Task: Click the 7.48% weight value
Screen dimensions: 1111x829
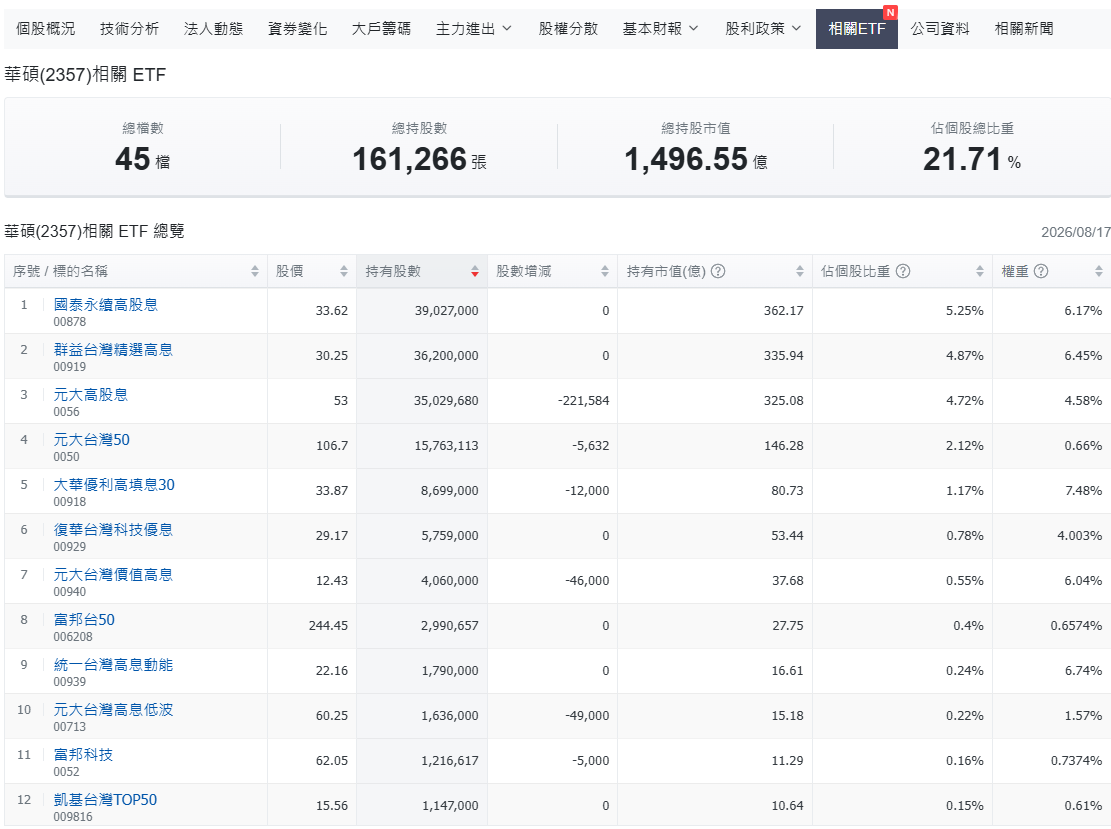Action: (x=1083, y=490)
